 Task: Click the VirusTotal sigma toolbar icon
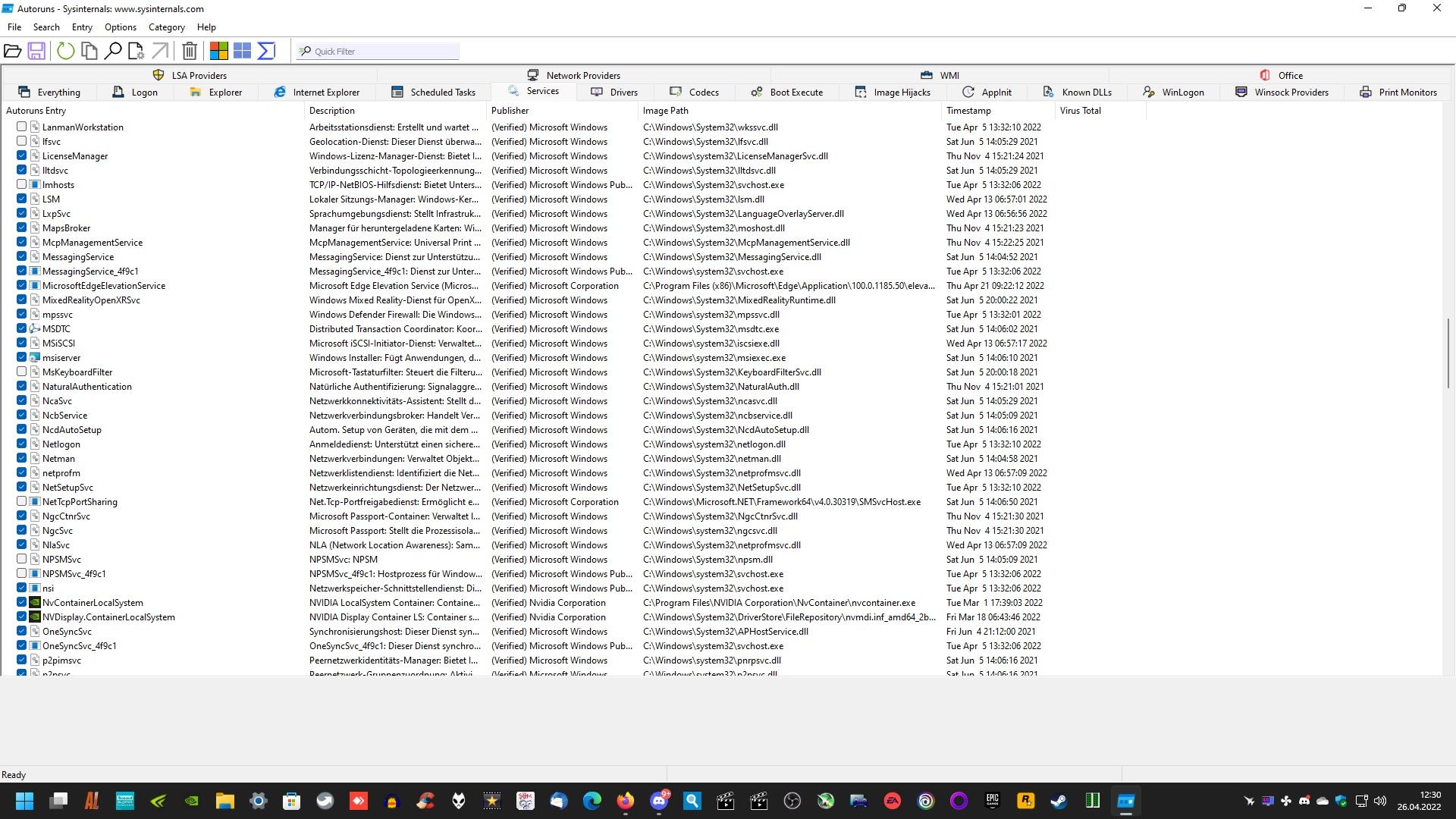(x=266, y=51)
